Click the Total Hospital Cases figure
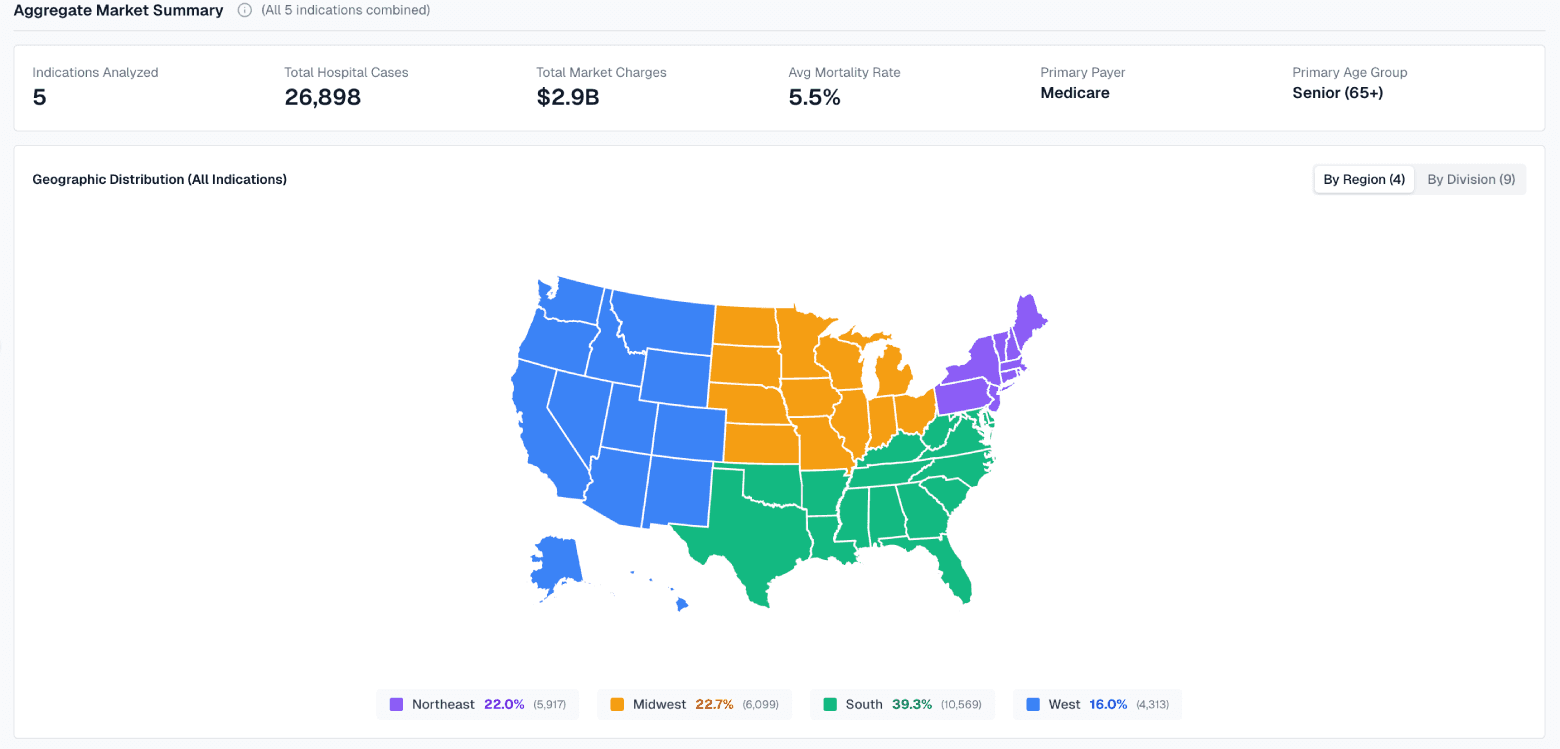Screen dimensions: 1560x749 click(322, 97)
